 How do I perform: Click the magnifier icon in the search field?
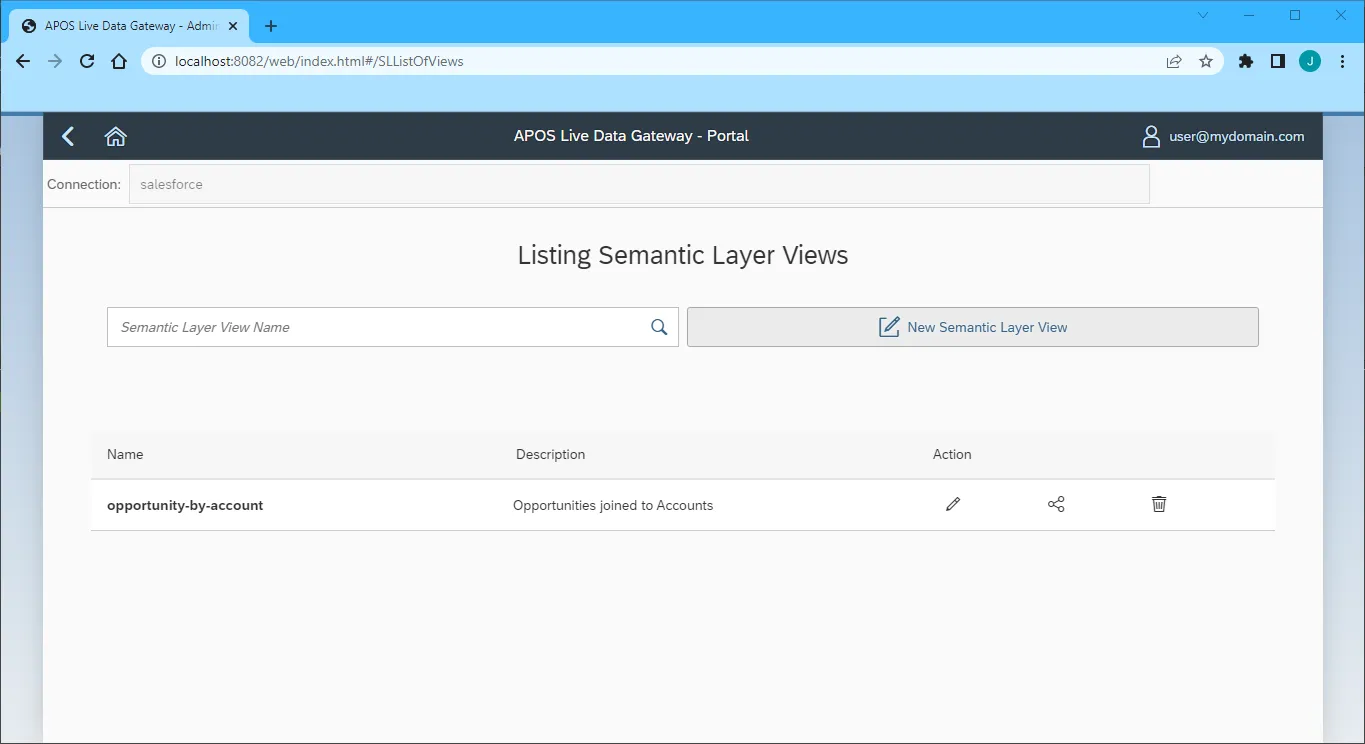(x=658, y=327)
